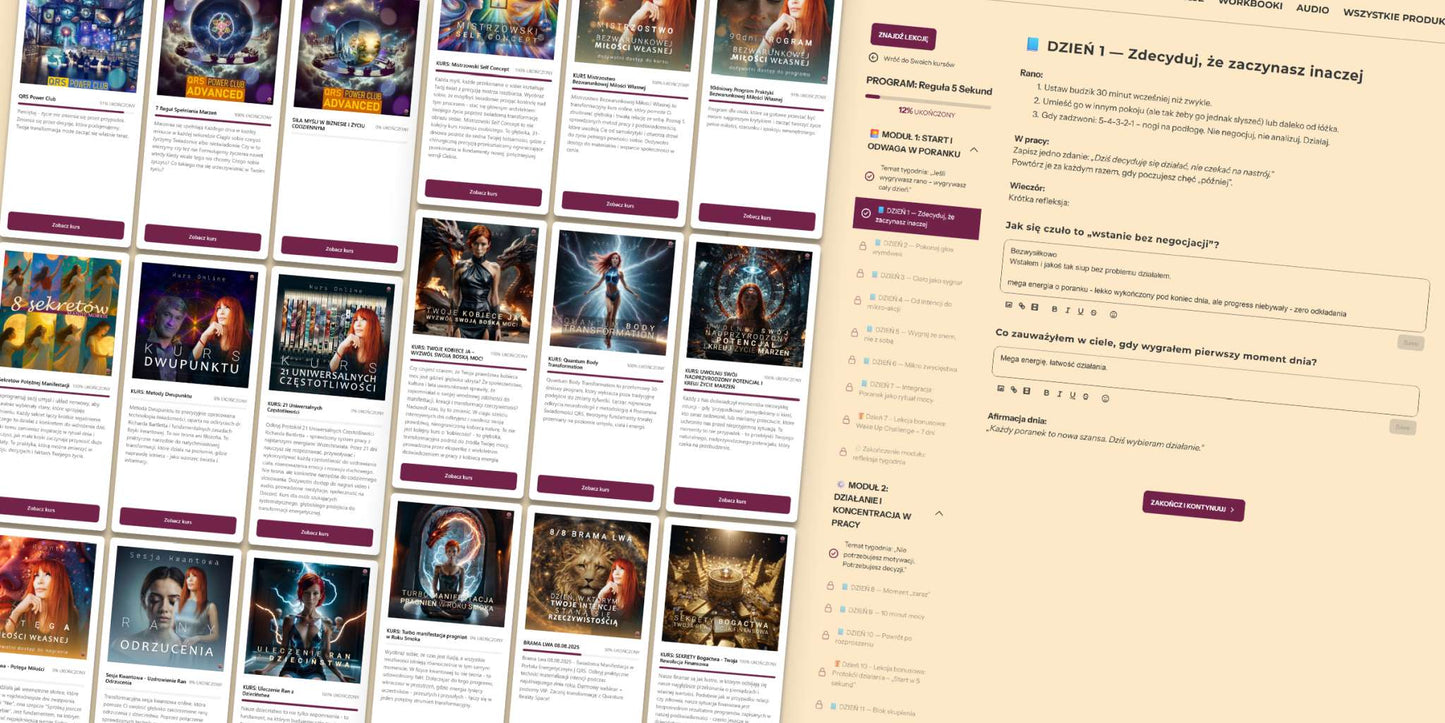
Task: Click Underline icon in first reflection editor
Action: point(1081,311)
